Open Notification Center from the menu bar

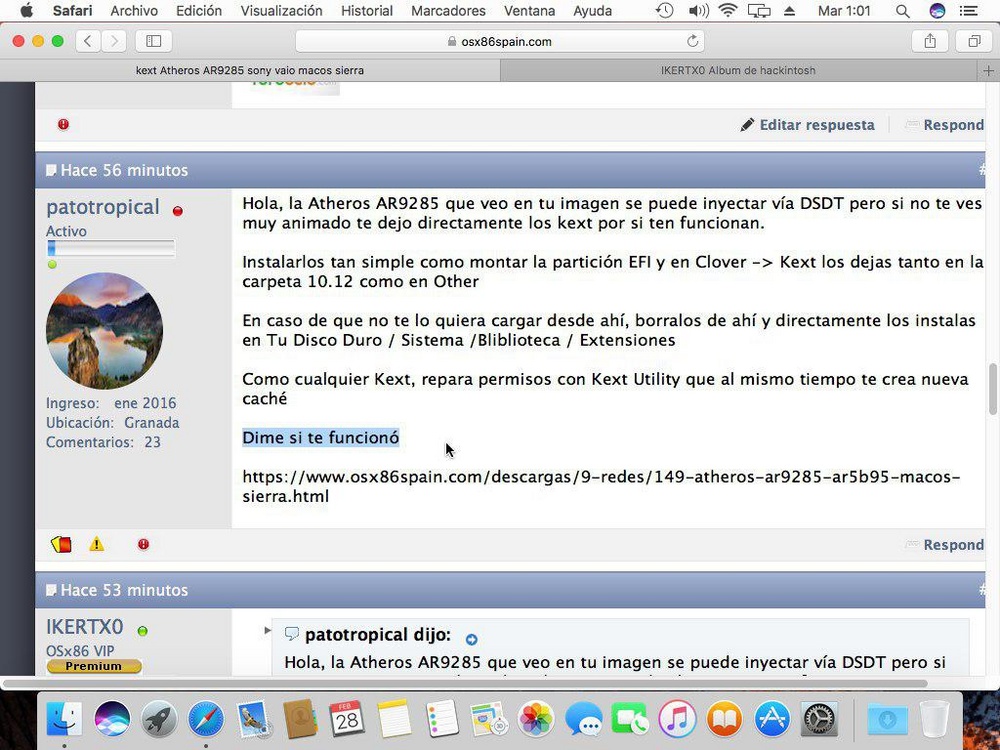[x=969, y=11]
